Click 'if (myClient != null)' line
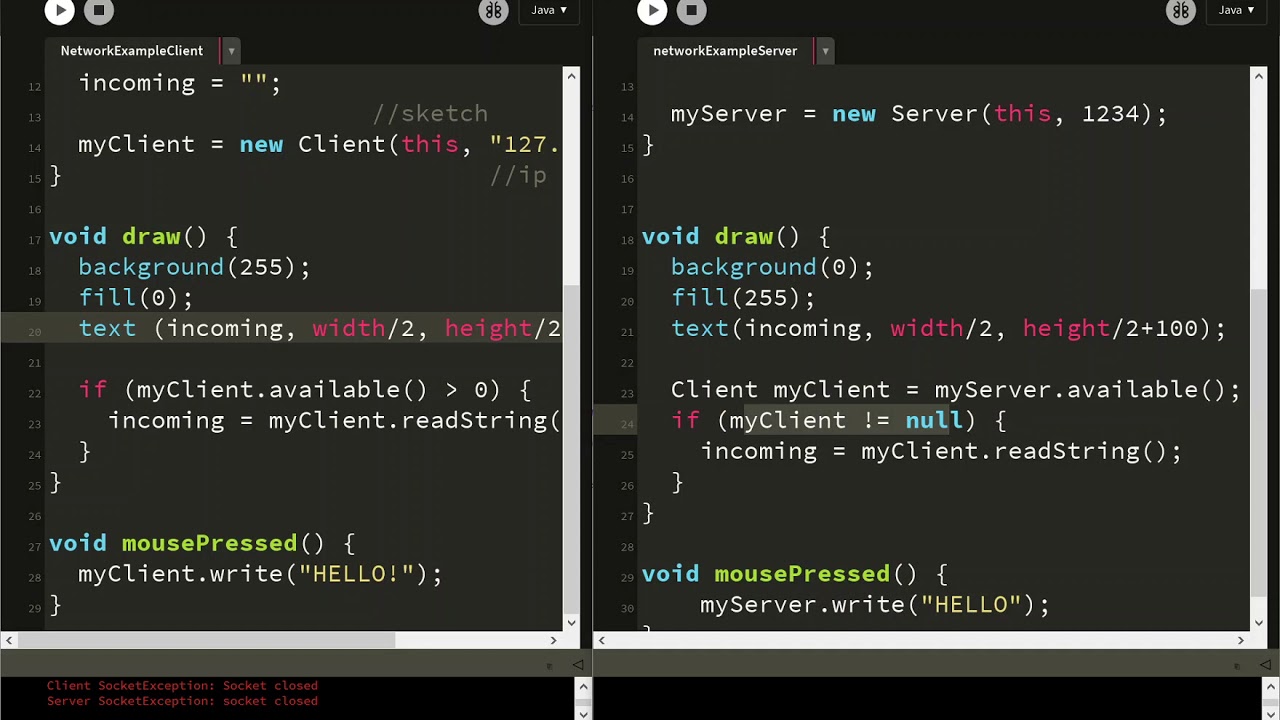The width and height of the screenshot is (1280, 720). [838, 421]
